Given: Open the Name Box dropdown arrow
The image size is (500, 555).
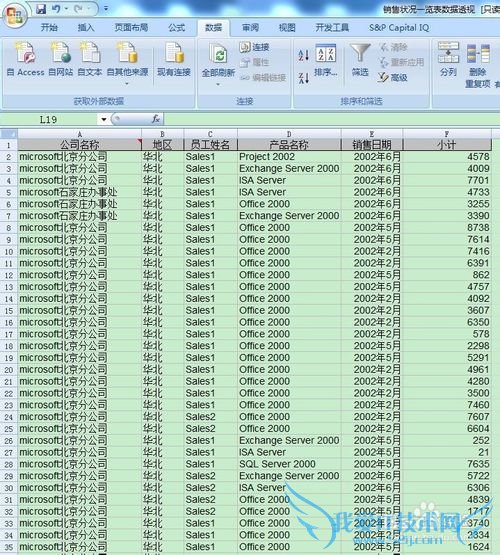Looking at the screenshot, I should (x=104, y=119).
